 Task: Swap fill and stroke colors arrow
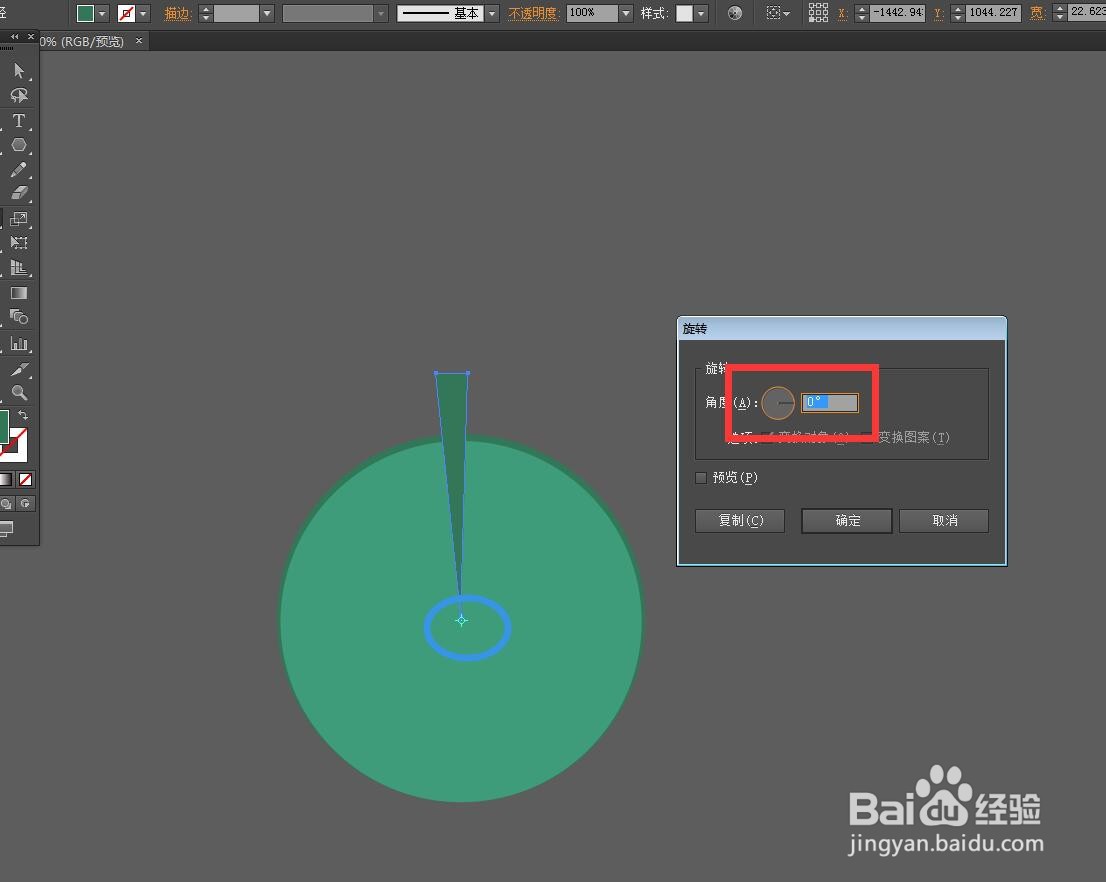(x=23, y=415)
